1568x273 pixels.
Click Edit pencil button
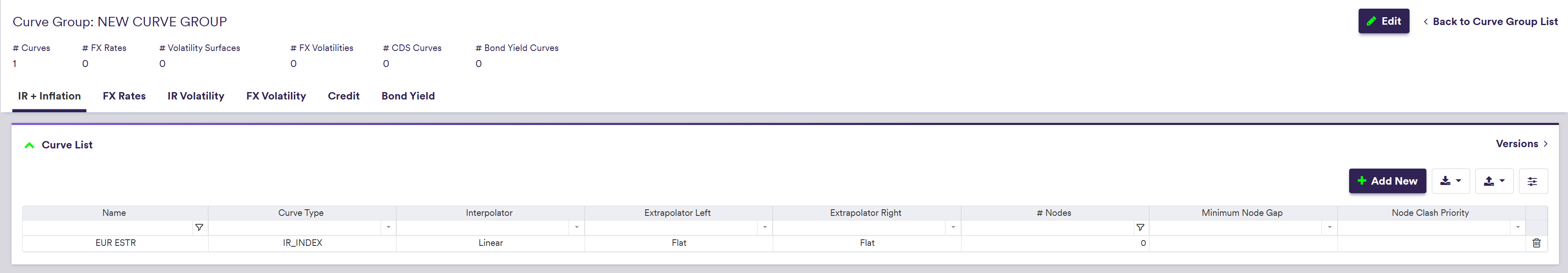tap(1383, 21)
